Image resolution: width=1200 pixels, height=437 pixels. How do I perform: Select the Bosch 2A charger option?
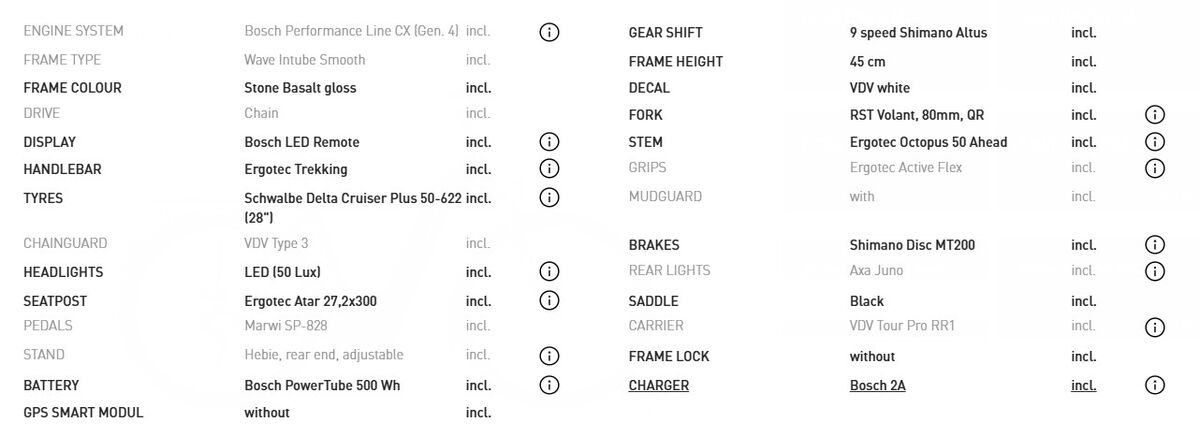coord(877,386)
